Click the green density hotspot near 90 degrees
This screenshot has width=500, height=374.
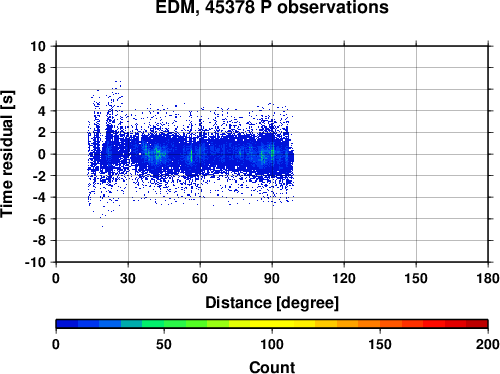coord(272,153)
